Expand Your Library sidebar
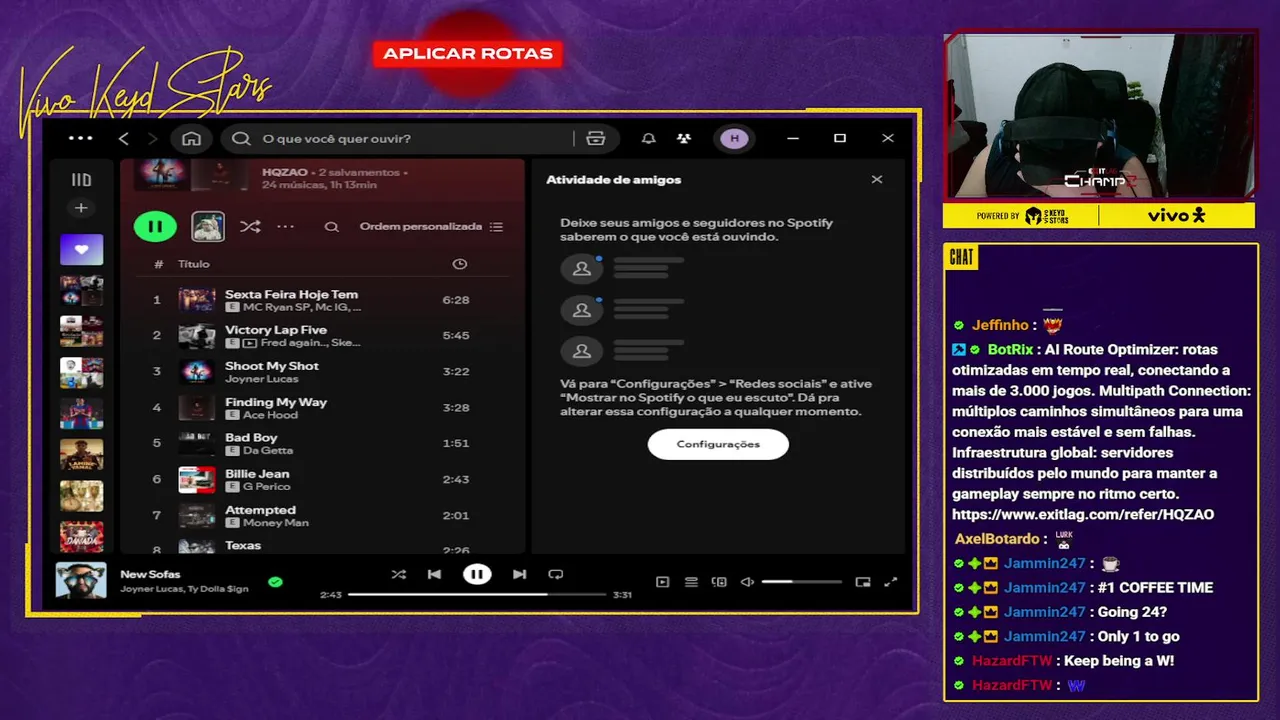Screen dimensions: 1280x720 point(81,180)
